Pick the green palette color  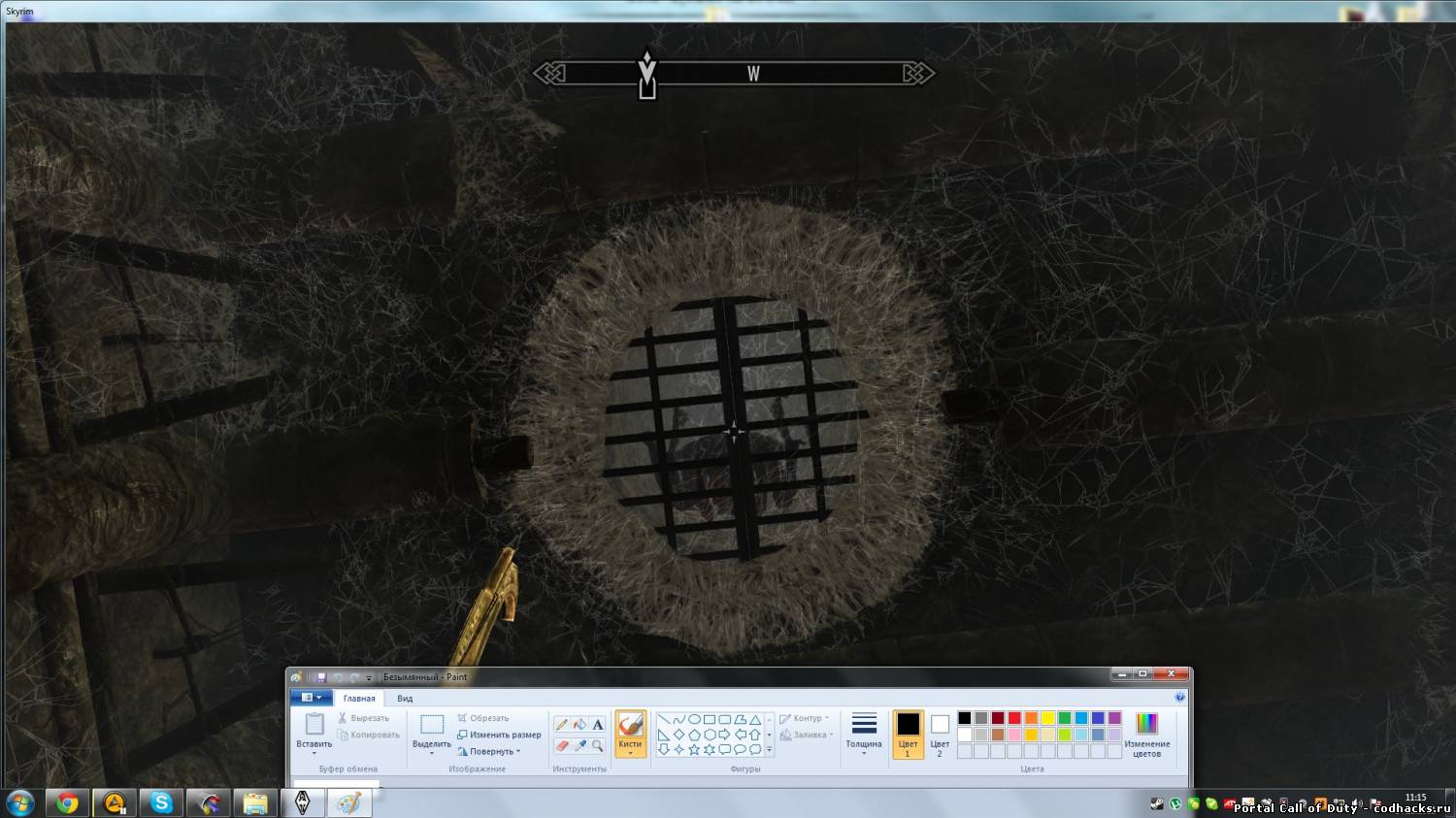pyautogui.click(x=1065, y=718)
